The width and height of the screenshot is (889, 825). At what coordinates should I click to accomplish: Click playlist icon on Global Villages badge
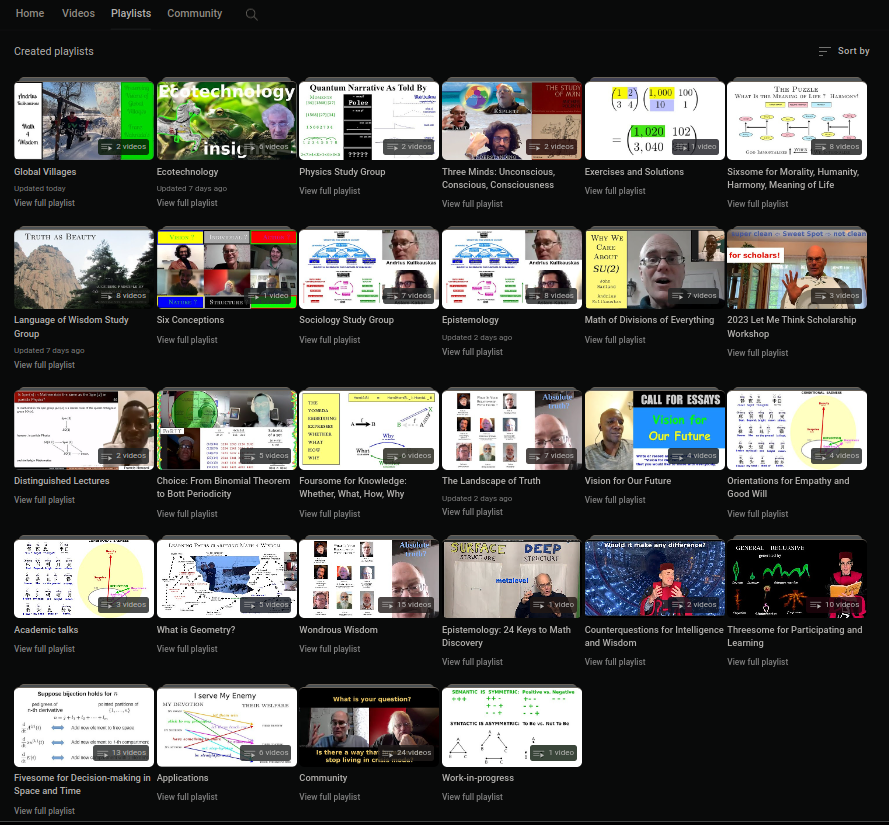(106, 147)
